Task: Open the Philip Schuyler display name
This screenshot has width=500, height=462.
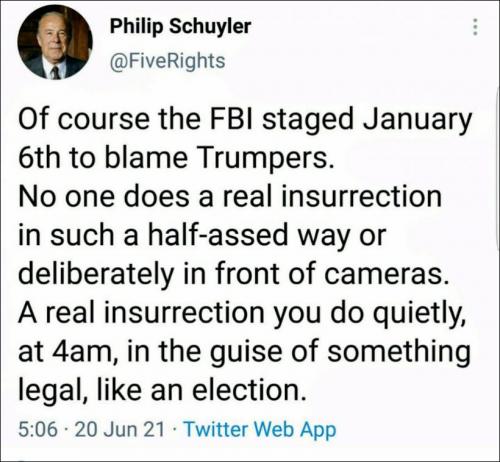Action: [180, 27]
